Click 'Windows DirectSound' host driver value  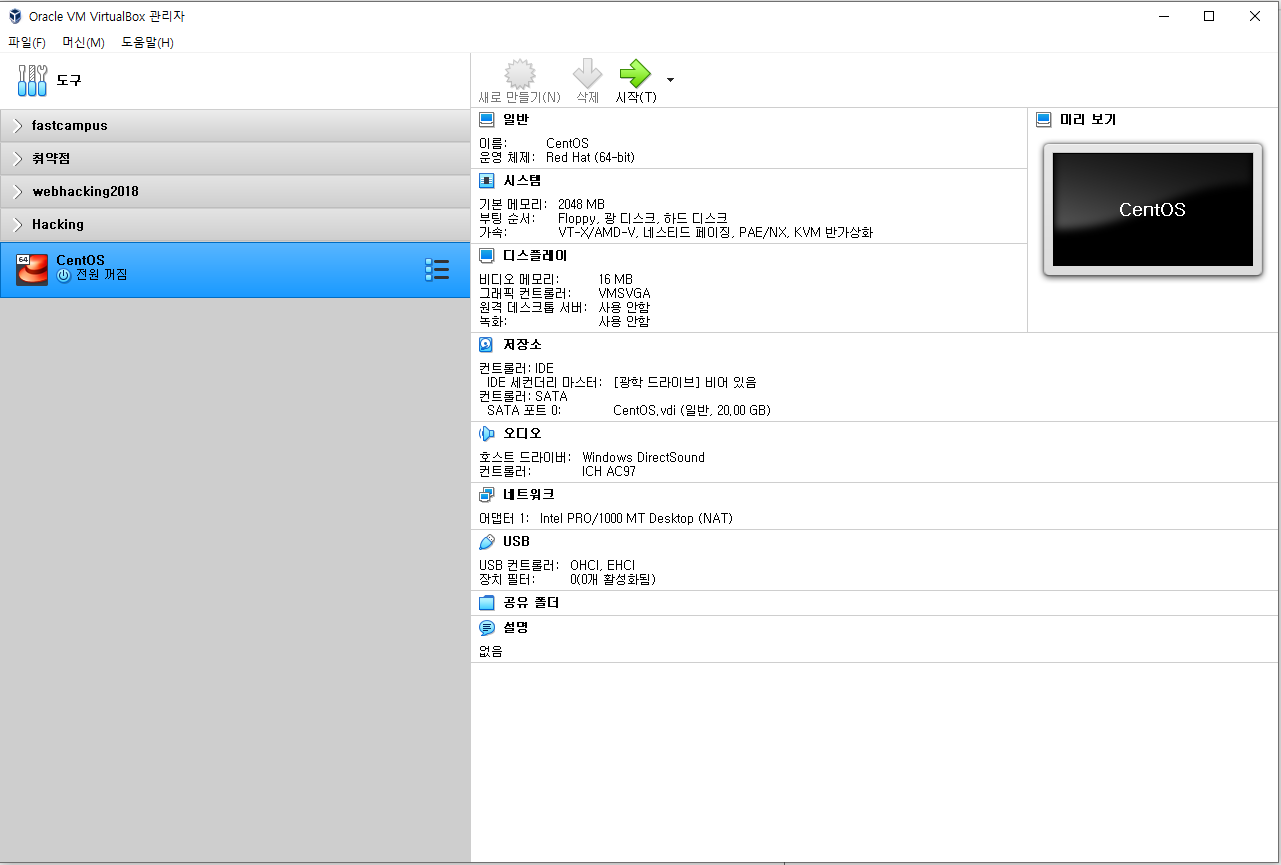(x=643, y=458)
